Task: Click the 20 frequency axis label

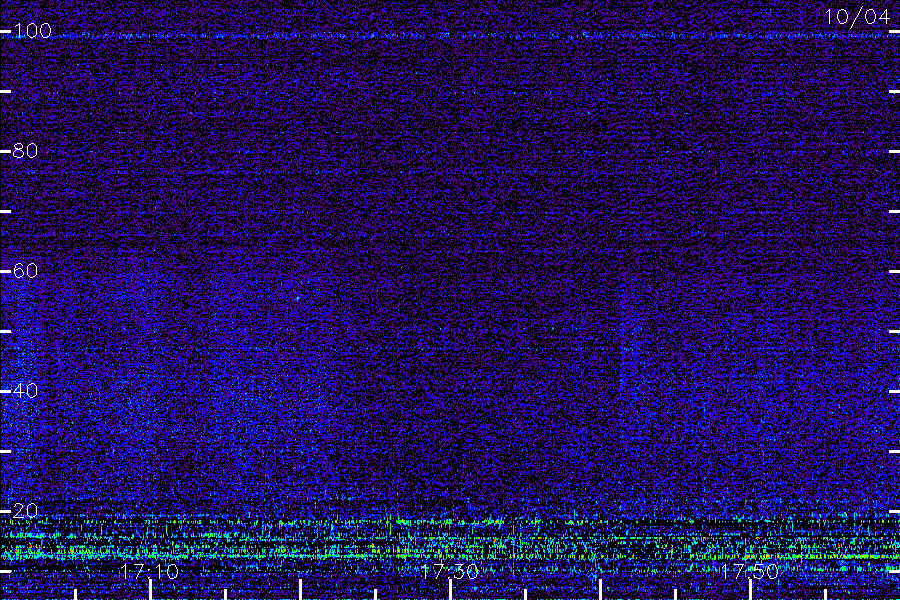Action: [x=25, y=511]
